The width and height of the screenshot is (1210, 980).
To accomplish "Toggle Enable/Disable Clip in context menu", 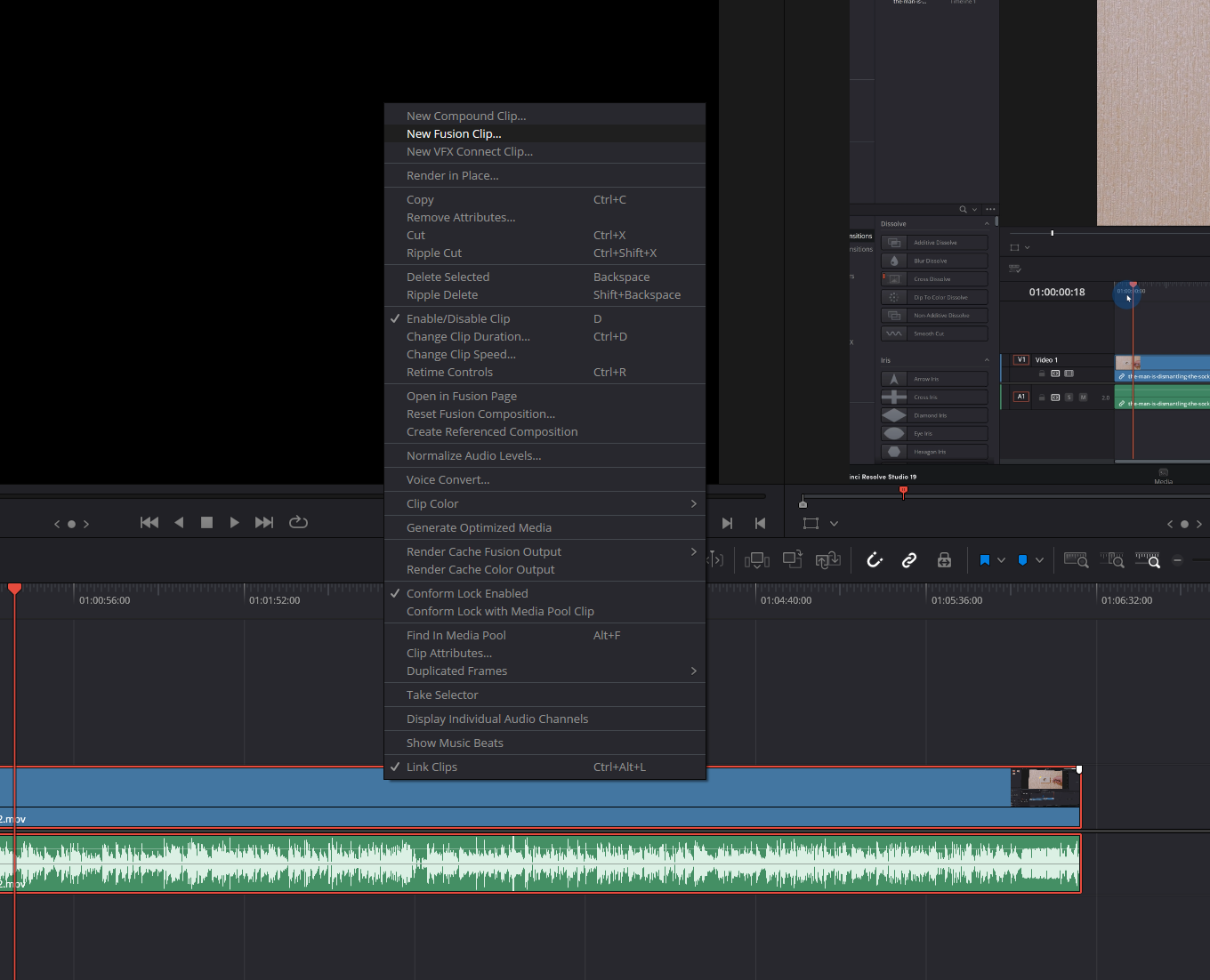I will [x=458, y=318].
